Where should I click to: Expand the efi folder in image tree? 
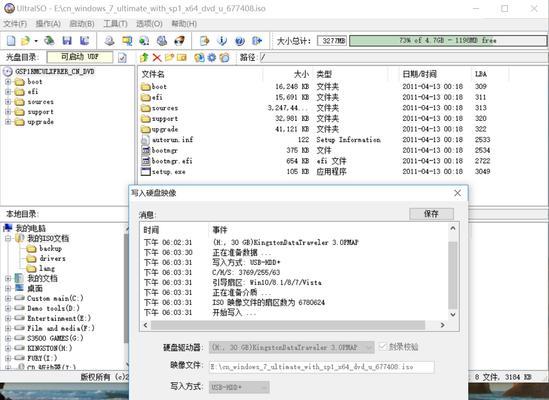8,92
